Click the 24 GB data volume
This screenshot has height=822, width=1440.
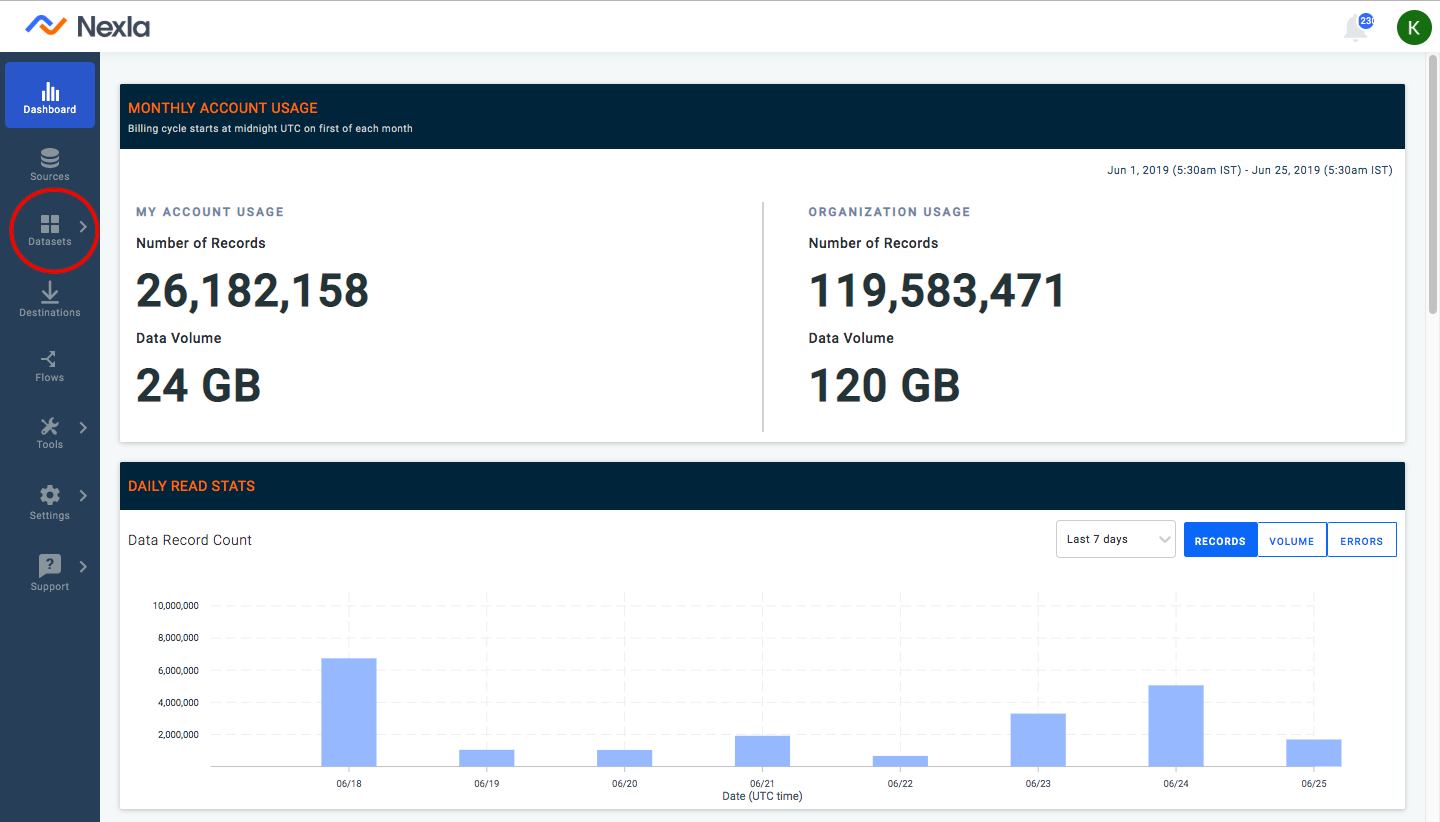199,386
